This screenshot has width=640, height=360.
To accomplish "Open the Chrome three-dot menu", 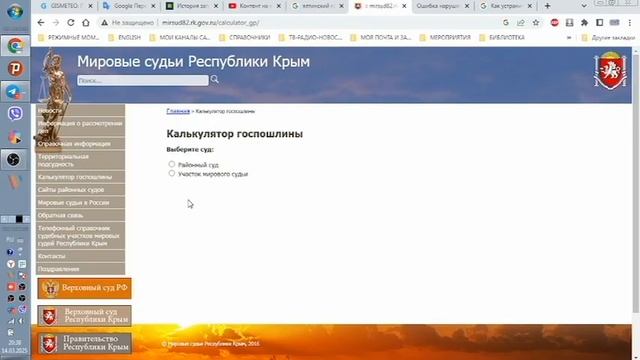I will (630, 23).
